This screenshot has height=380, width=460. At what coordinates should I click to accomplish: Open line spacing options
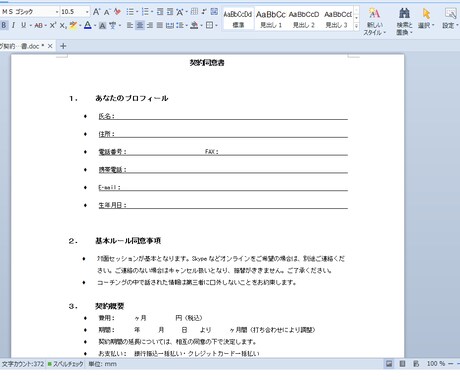coord(180,25)
